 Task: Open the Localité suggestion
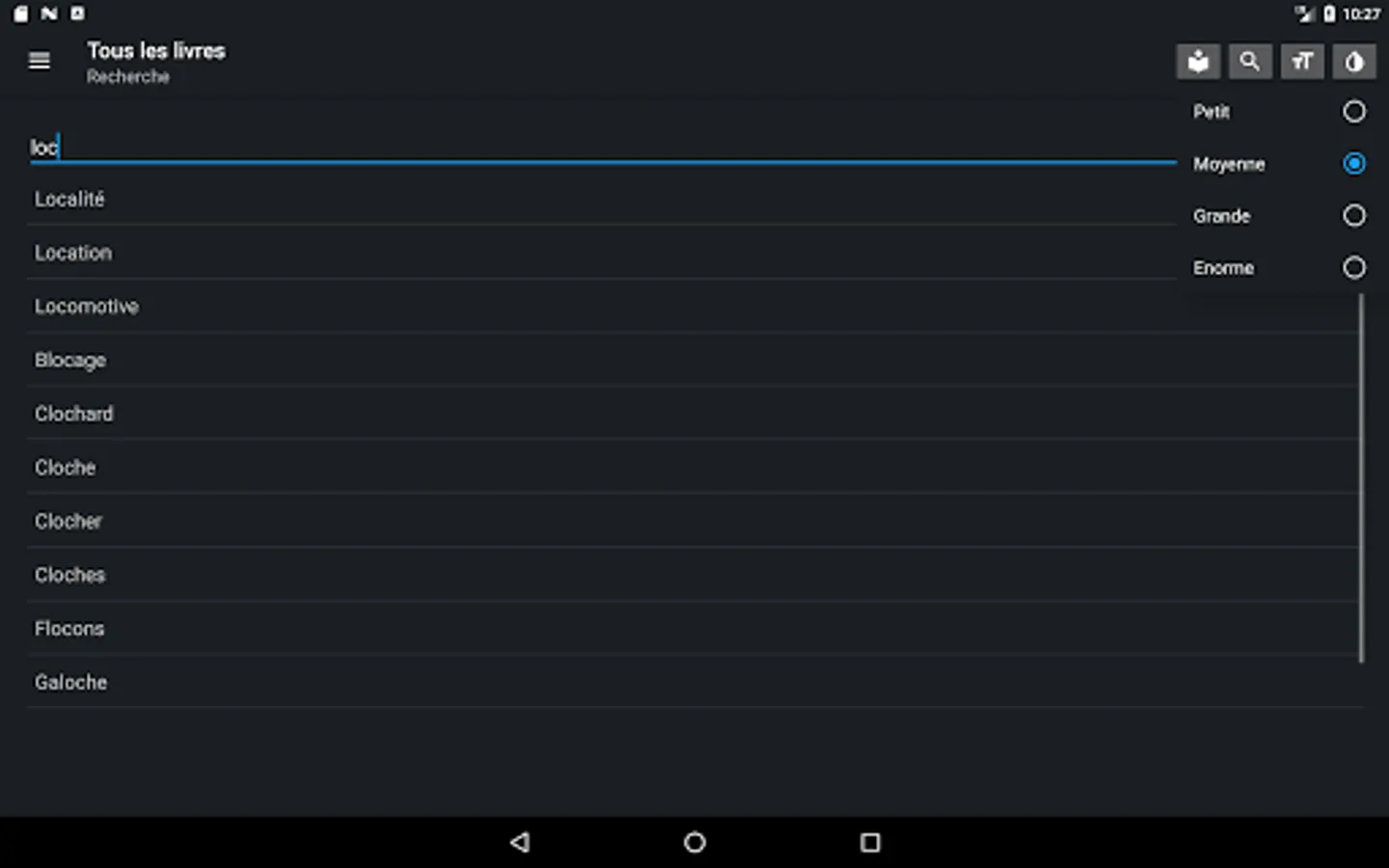tap(603, 200)
